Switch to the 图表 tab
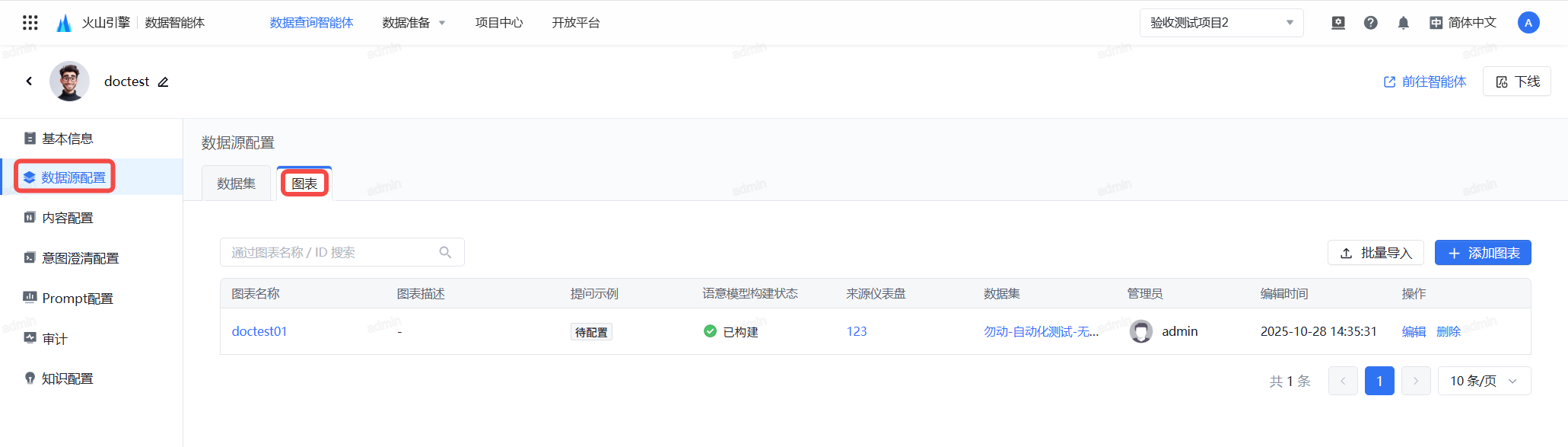Screen dimensions: 1568x447 click(304, 184)
